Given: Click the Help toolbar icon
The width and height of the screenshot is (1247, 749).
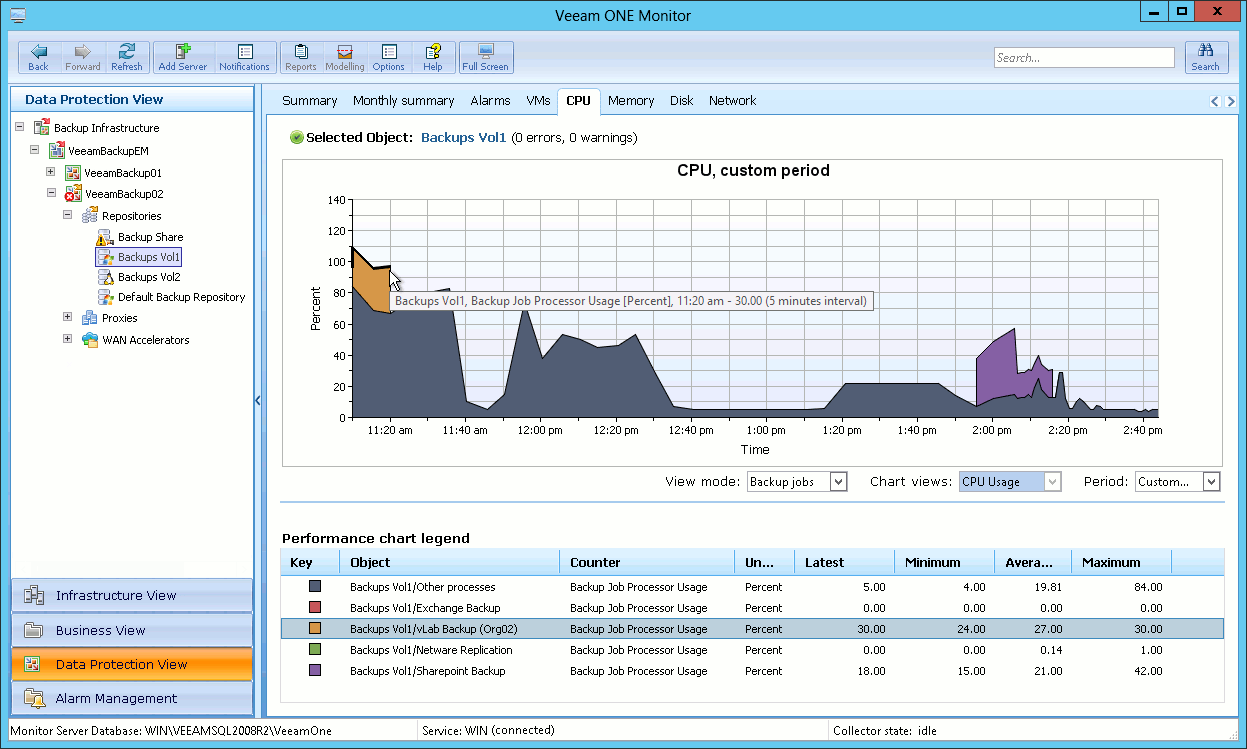Looking at the screenshot, I should point(433,57).
